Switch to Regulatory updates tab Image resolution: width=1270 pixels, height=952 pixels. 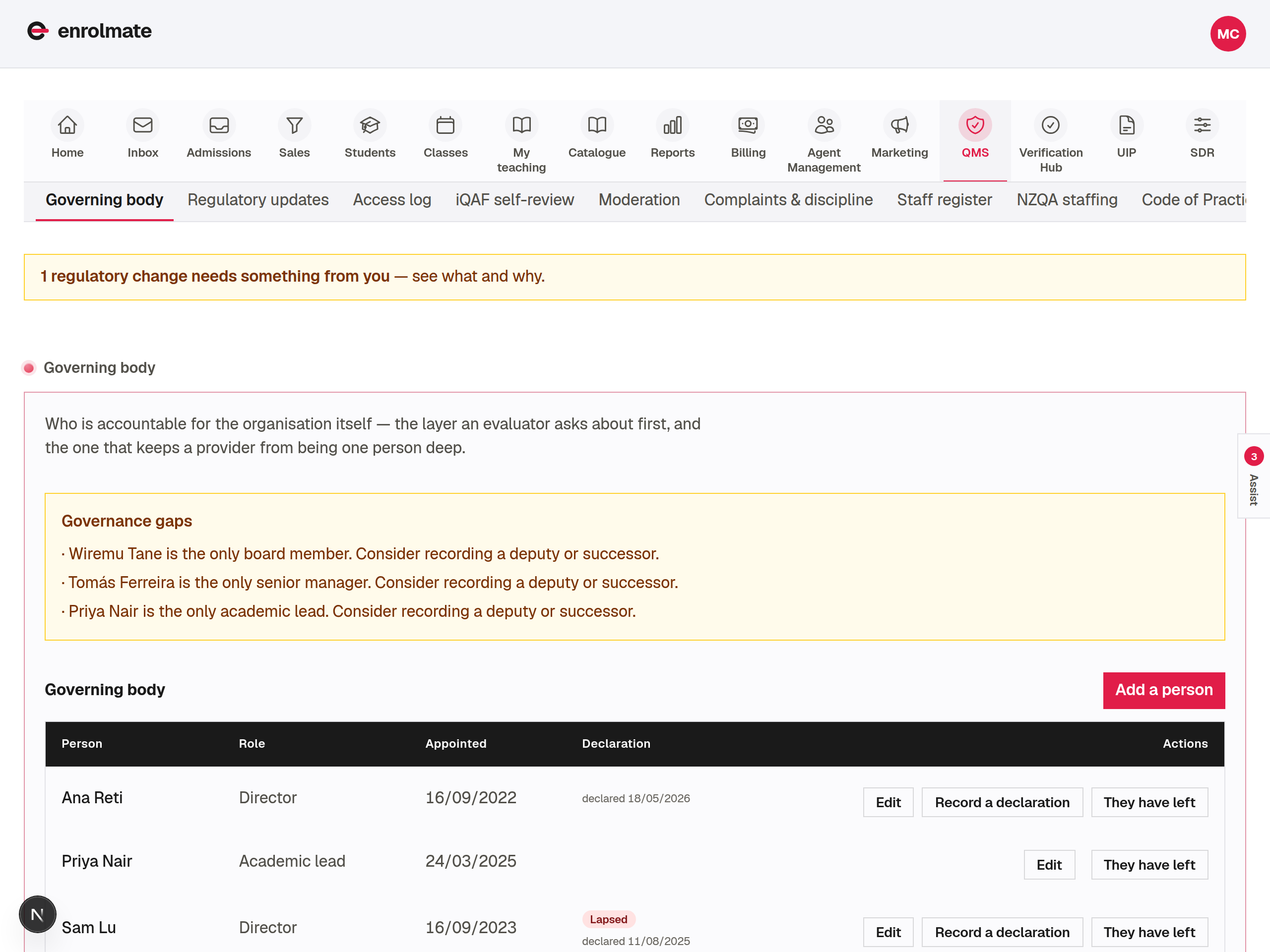[x=258, y=200]
